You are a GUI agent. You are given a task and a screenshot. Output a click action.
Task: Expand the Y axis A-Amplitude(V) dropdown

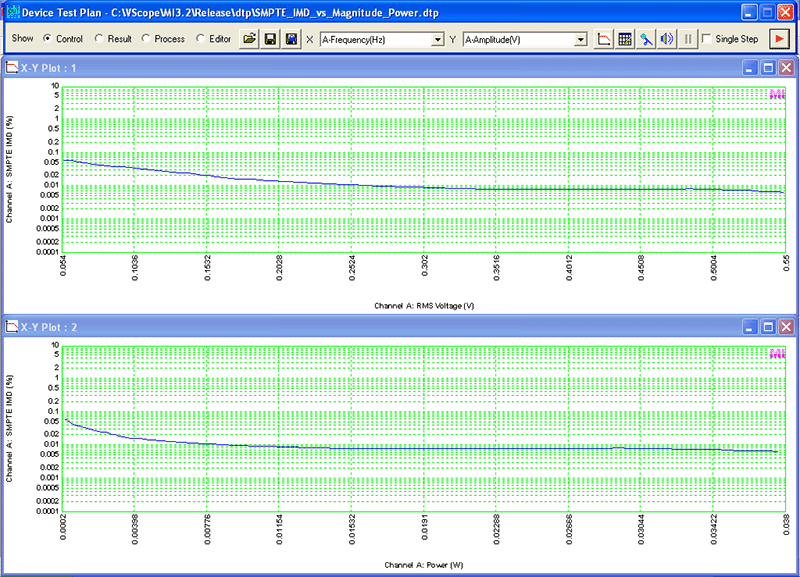coord(581,39)
